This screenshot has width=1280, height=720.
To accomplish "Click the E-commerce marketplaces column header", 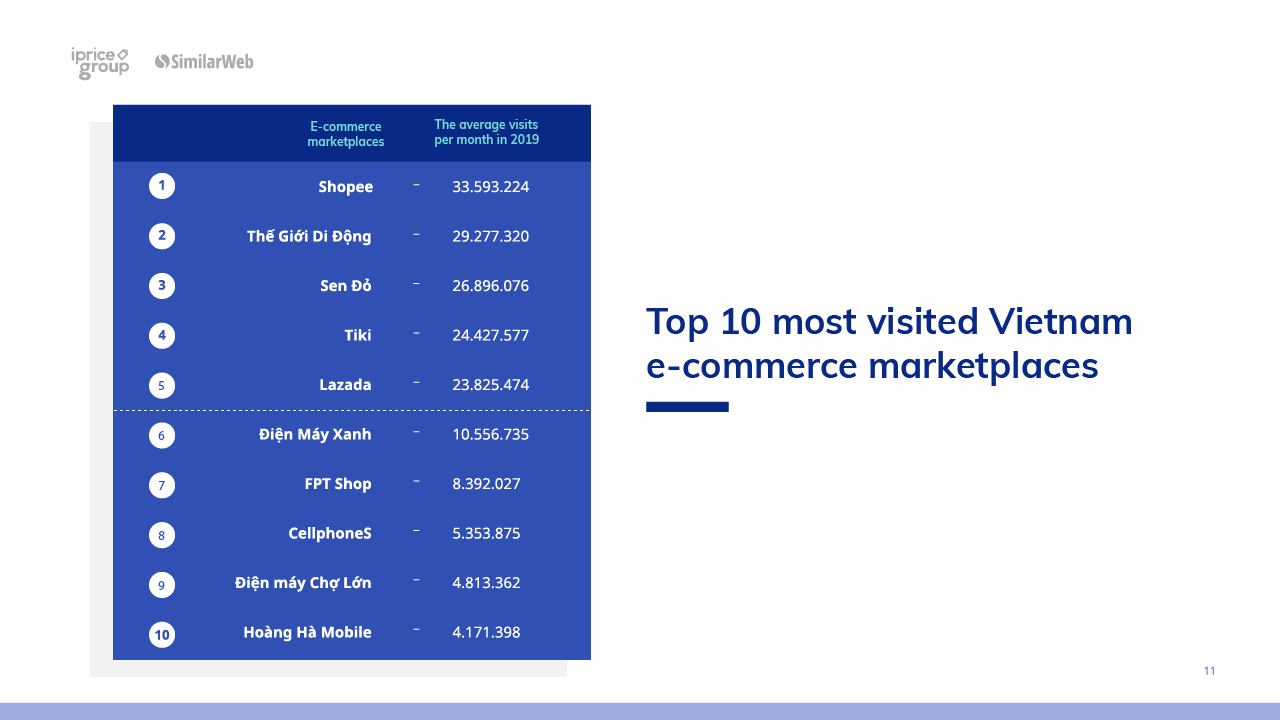I will [345, 134].
